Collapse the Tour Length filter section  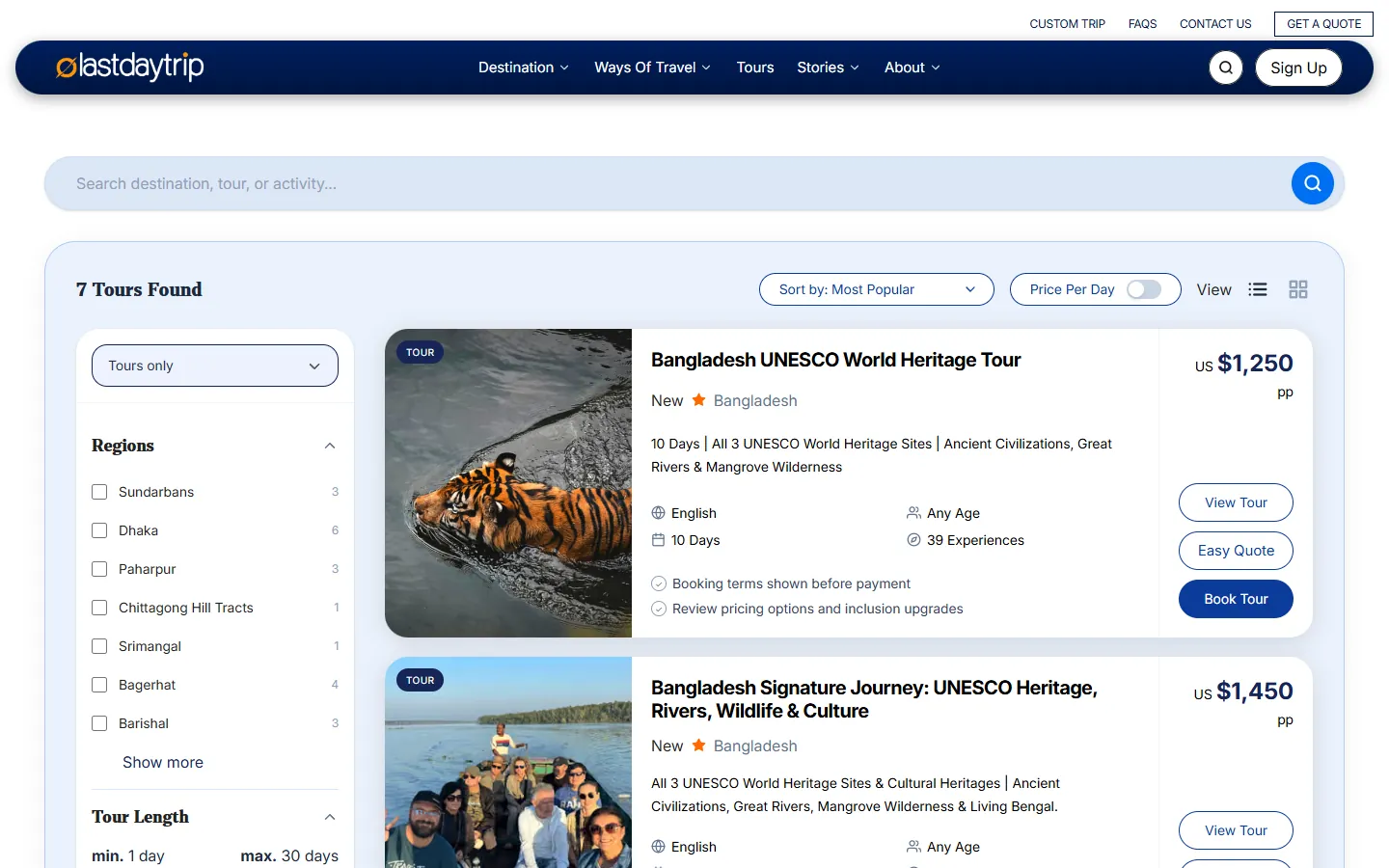pos(330,817)
